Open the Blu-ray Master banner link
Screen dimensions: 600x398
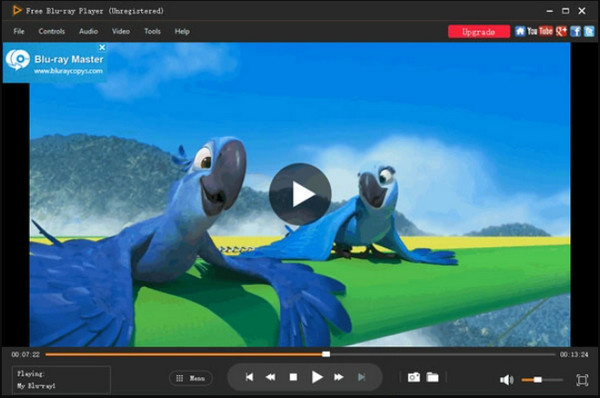[55, 63]
